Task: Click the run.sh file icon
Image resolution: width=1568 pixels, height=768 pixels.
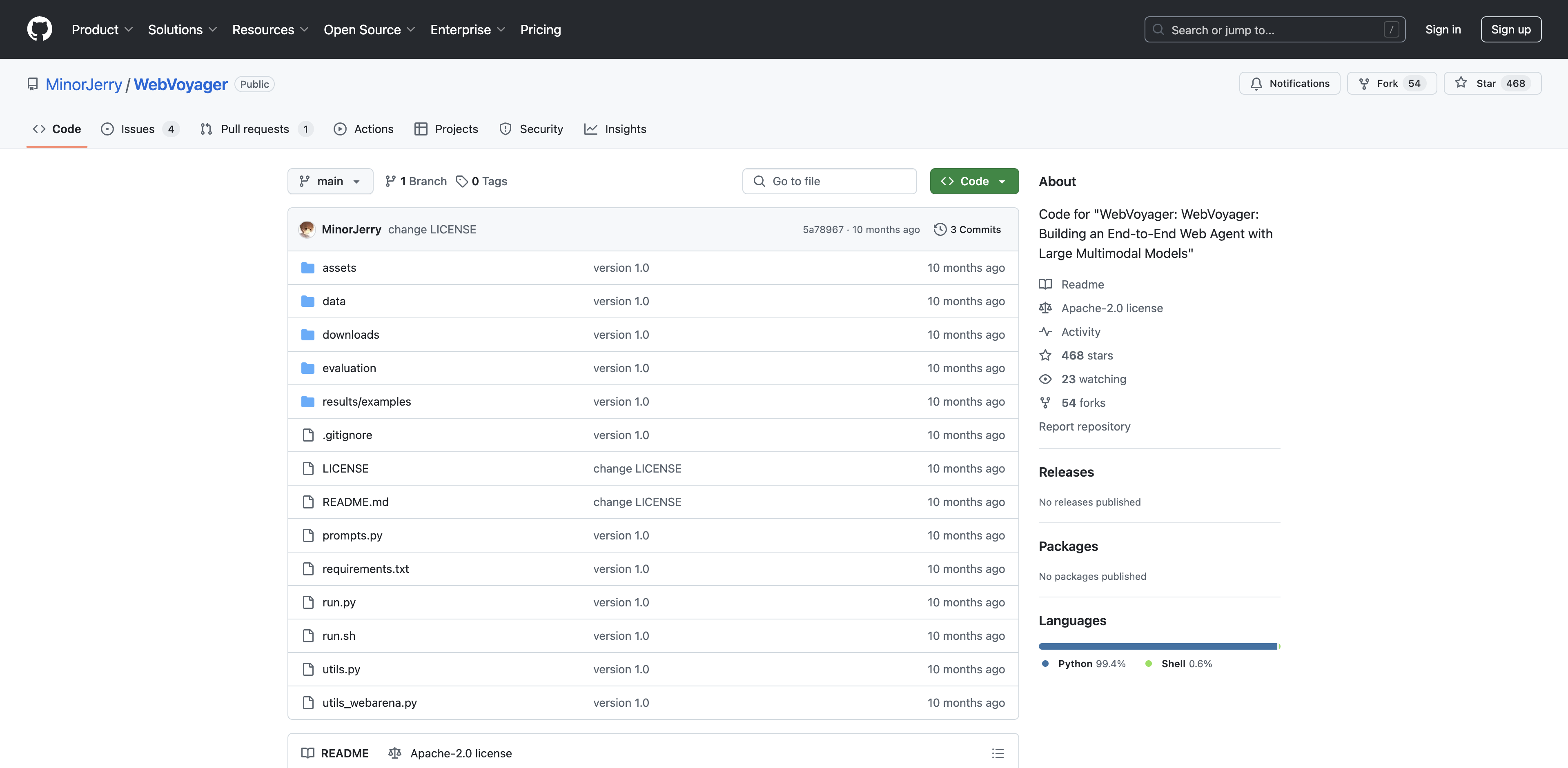Action: point(308,635)
